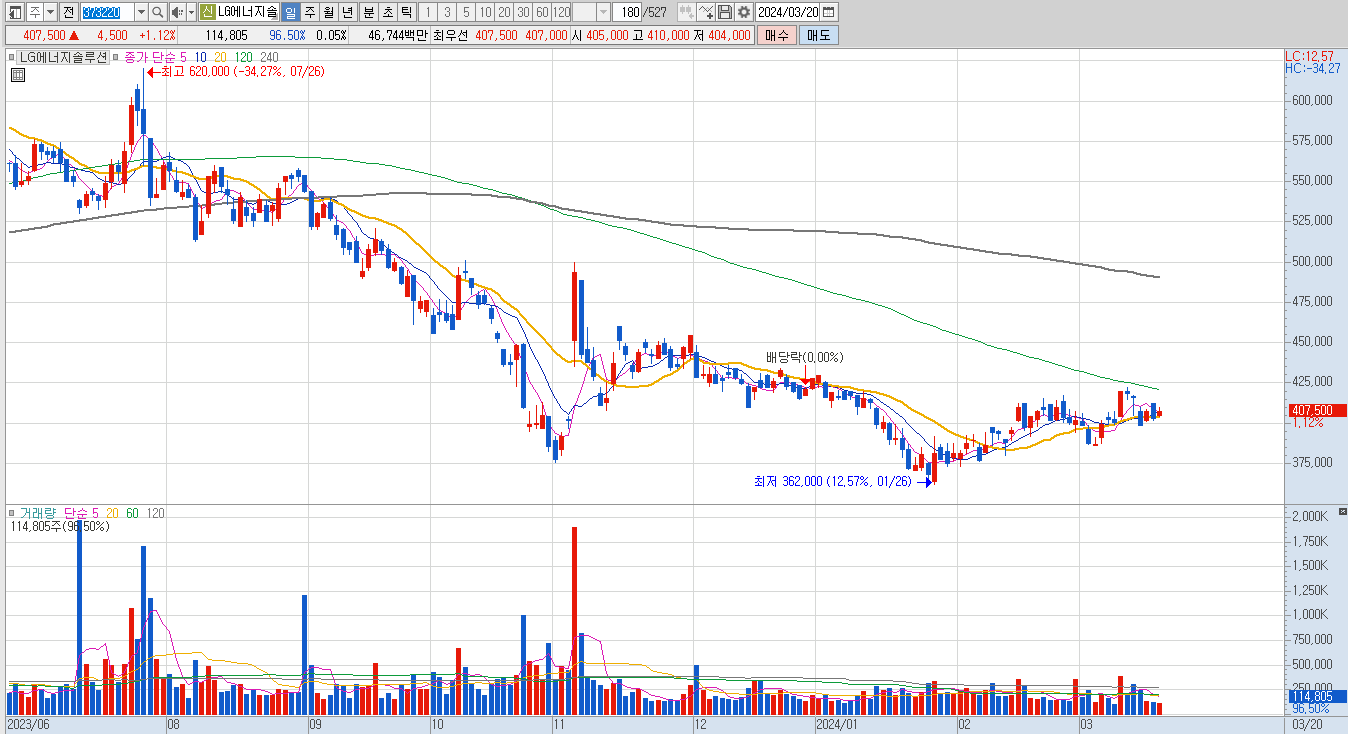Click the 46,744백만 trading value
Viewport: 1348px width, 734px height.
click(398, 35)
